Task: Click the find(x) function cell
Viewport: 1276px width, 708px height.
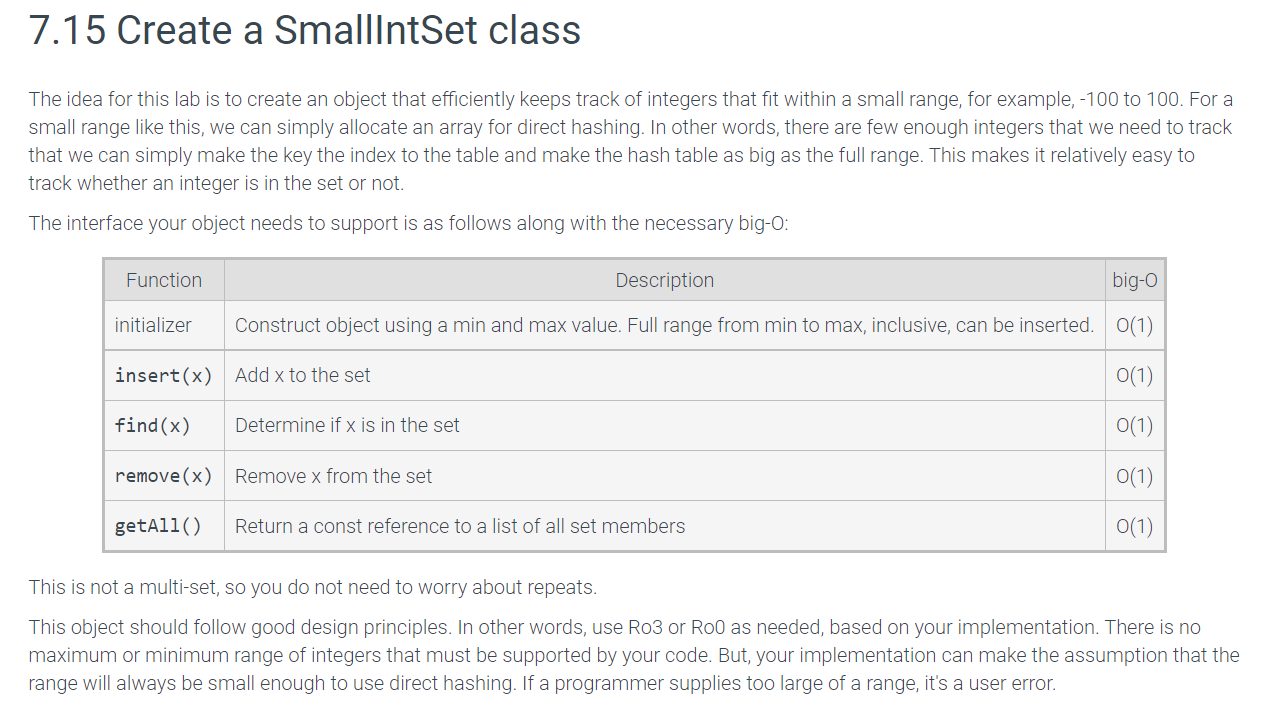Action: coord(164,425)
